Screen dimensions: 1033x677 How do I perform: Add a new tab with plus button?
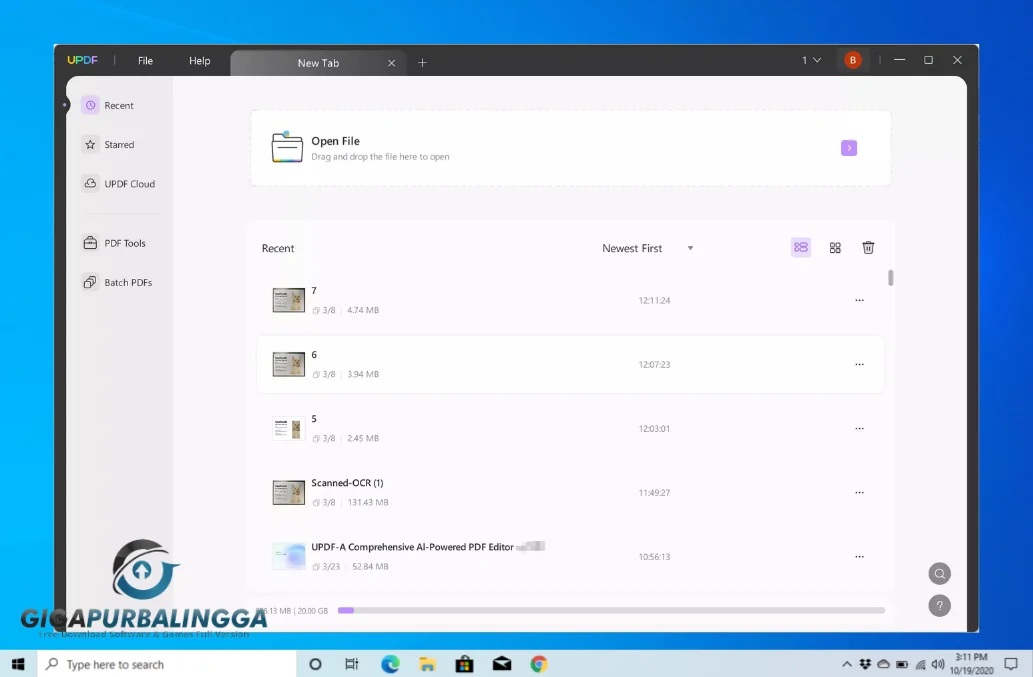pyautogui.click(x=422, y=63)
